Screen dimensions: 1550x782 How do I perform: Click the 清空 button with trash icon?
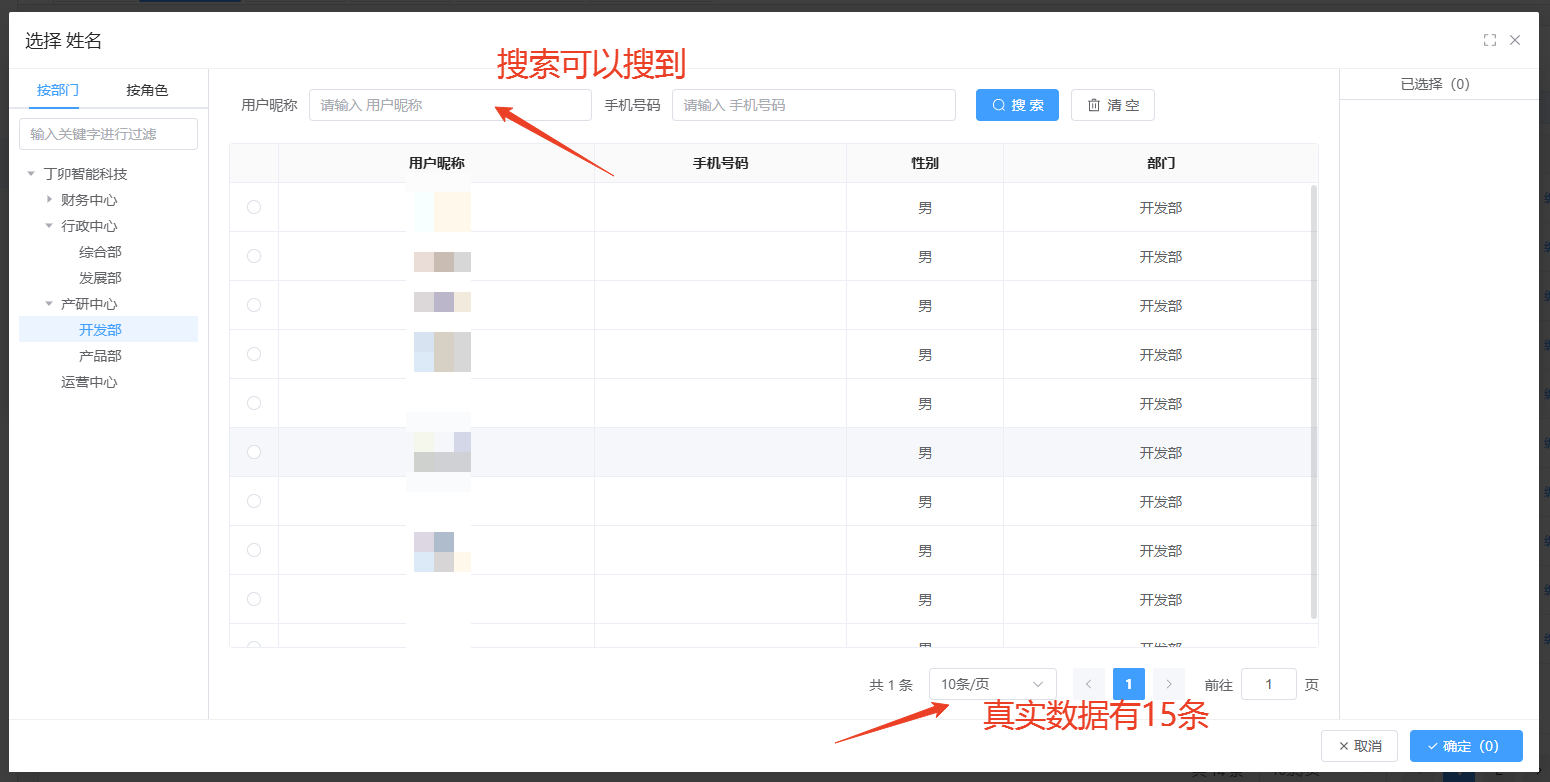[1112, 105]
